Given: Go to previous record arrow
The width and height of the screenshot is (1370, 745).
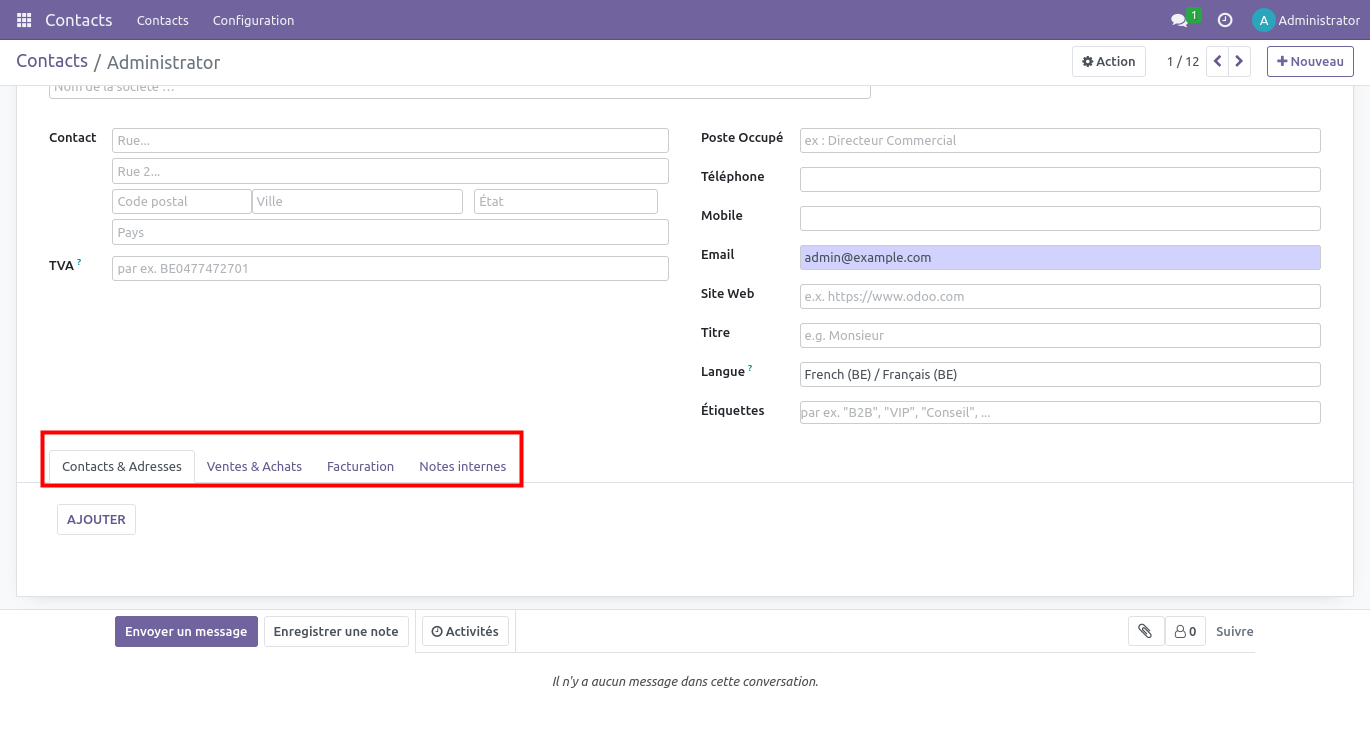Looking at the screenshot, I should (1217, 62).
